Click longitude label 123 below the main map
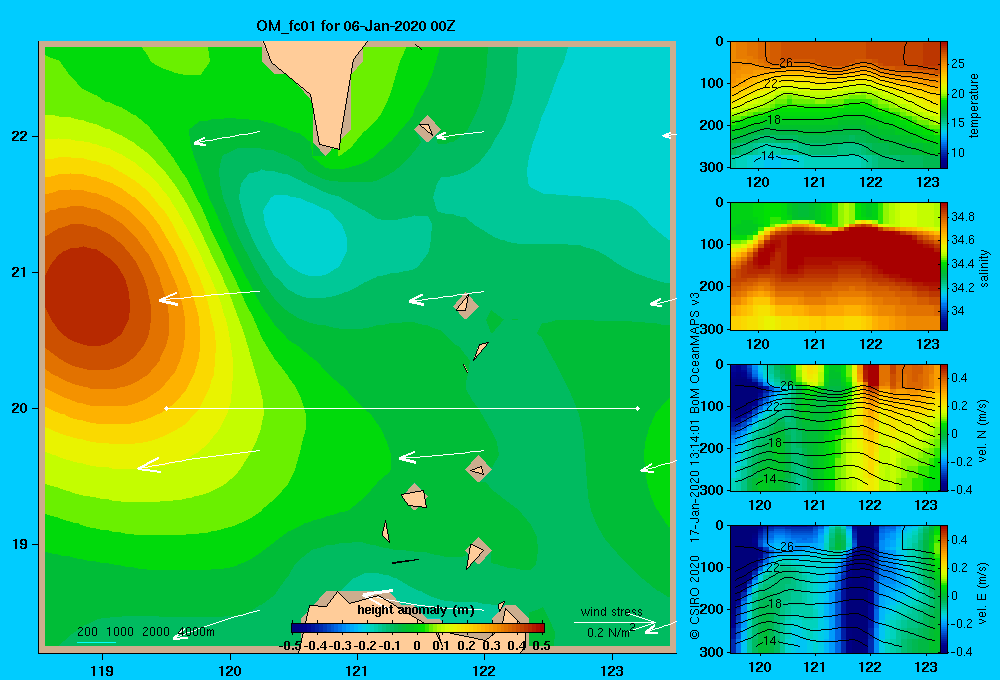1000x680 pixels. click(612, 670)
